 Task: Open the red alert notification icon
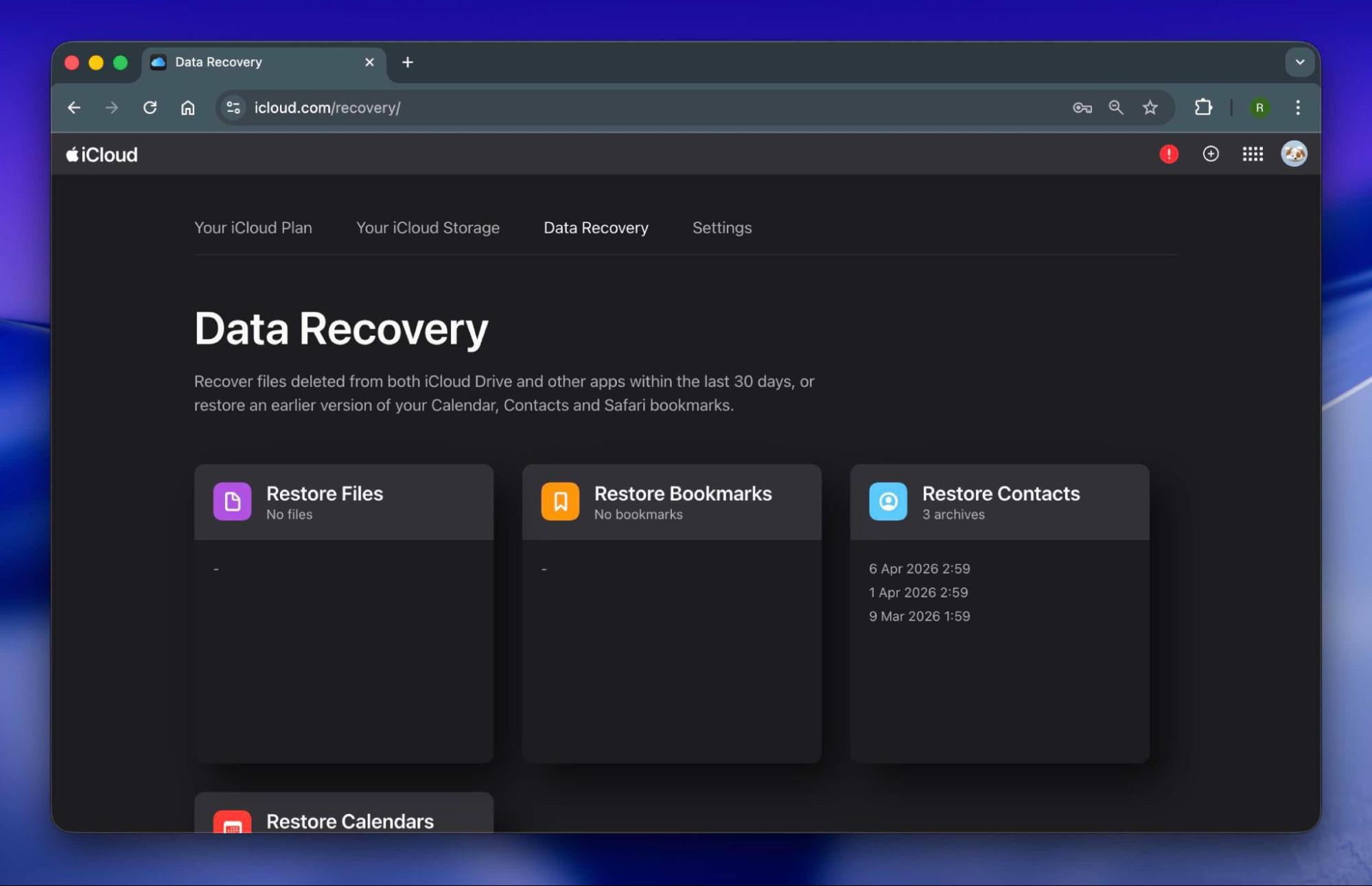[1169, 154]
